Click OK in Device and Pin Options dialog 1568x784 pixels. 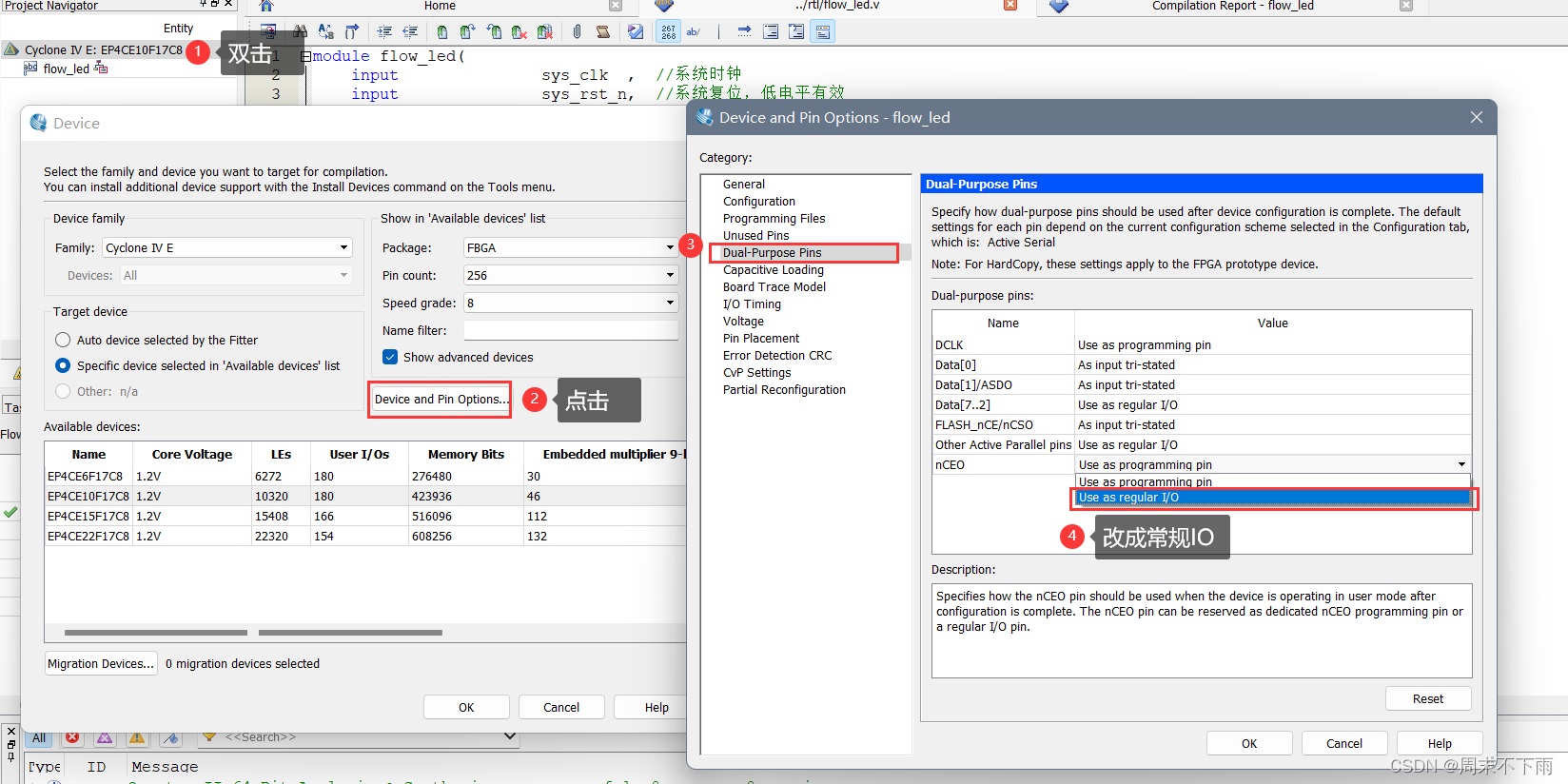coord(1249,743)
